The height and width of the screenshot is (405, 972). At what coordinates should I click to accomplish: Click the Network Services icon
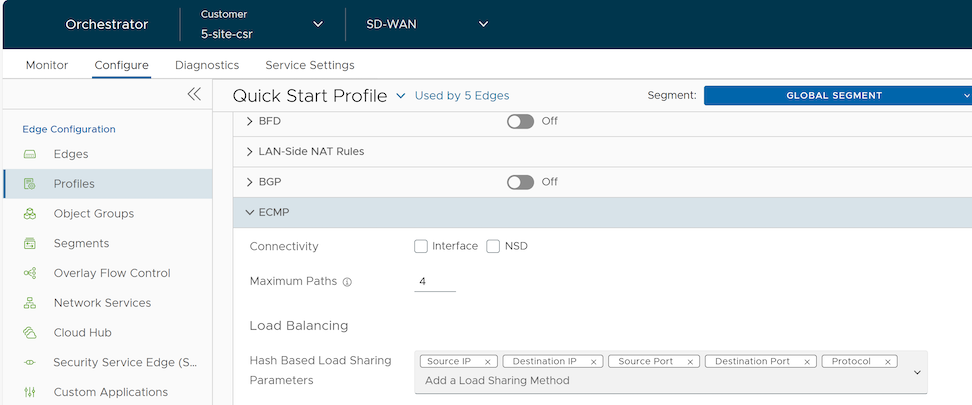coord(30,303)
